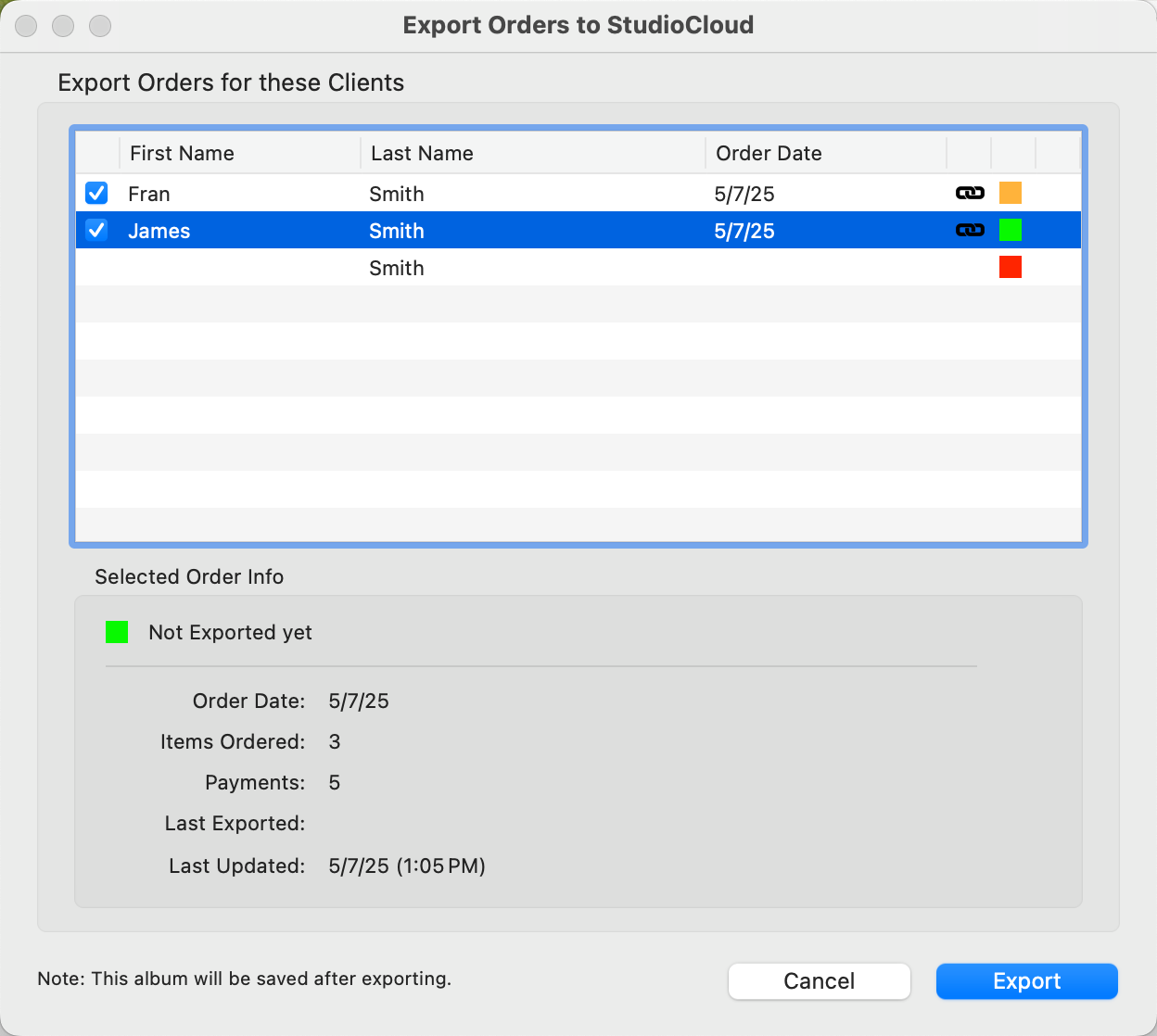Uncheck the checkbox for James Smith
The image size is (1157, 1036).
[x=96, y=230]
